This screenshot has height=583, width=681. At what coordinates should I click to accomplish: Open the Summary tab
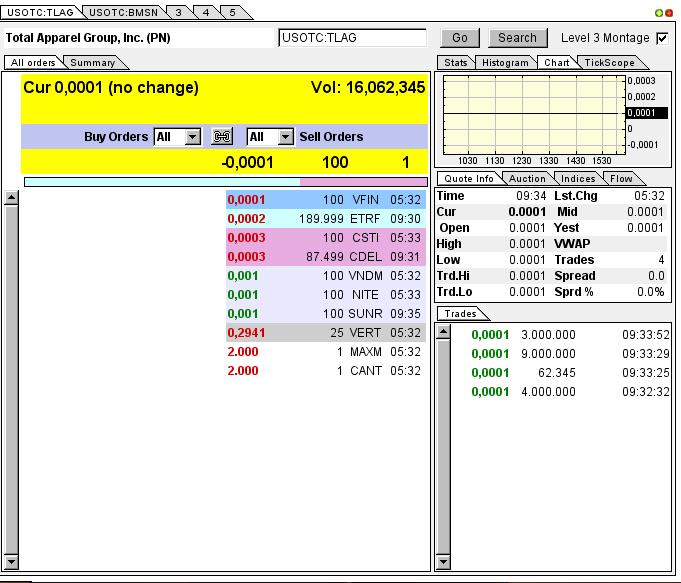point(92,63)
